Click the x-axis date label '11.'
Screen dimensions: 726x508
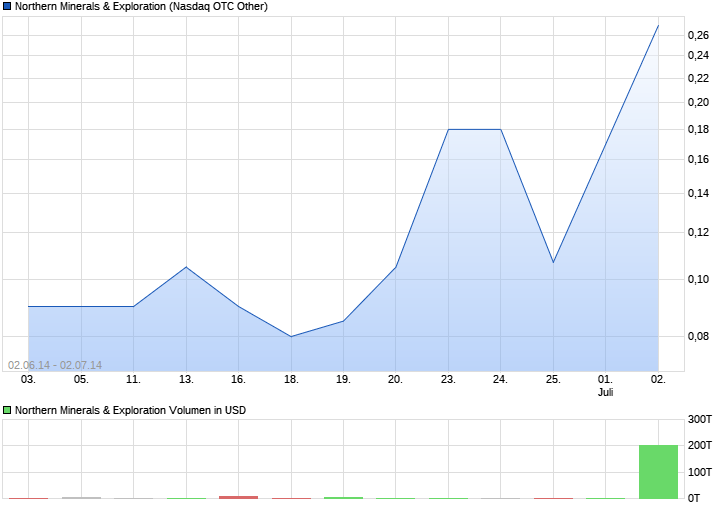[x=133, y=380]
